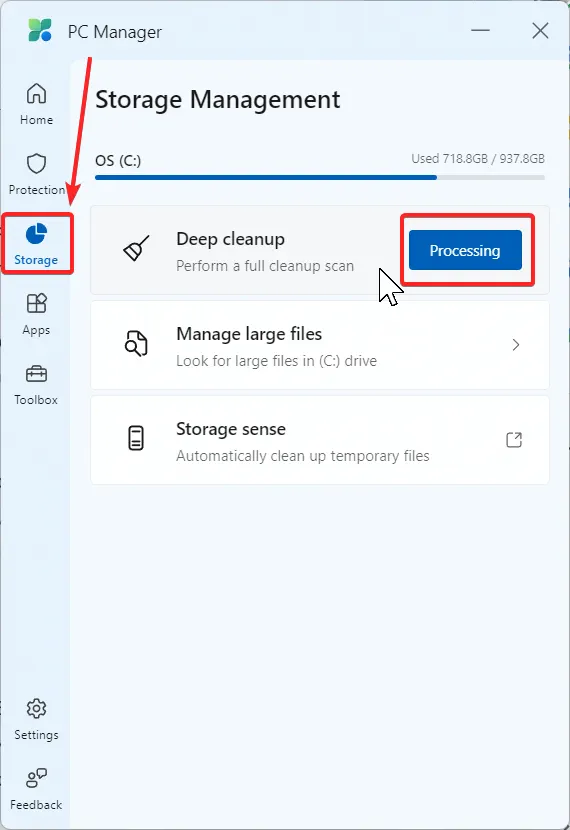Click 'Perform a full cleanup scan' text
The image size is (570, 830).
click(265, 266)
